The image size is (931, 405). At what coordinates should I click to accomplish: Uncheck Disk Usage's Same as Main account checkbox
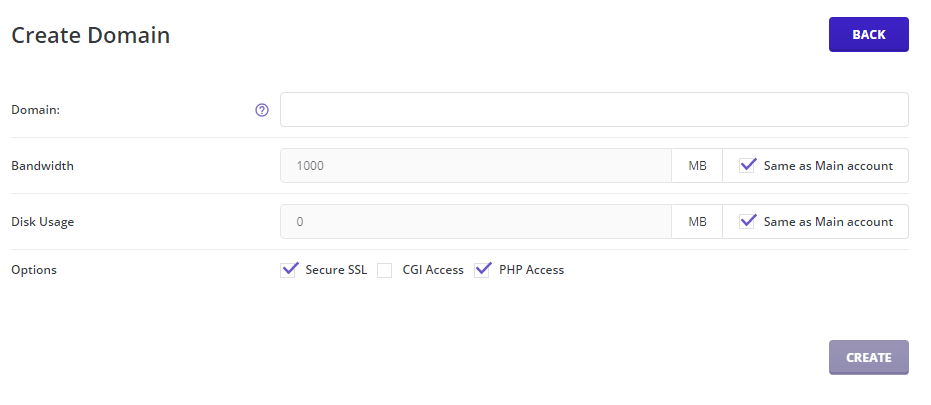pos(747,222)
